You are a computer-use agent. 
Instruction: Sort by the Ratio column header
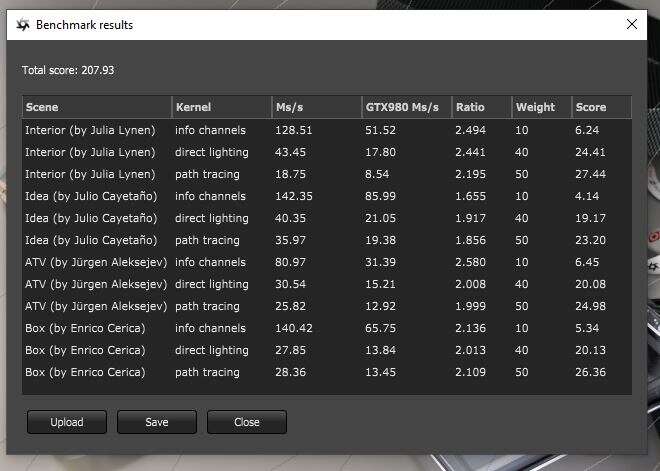[x=482, y=107]
